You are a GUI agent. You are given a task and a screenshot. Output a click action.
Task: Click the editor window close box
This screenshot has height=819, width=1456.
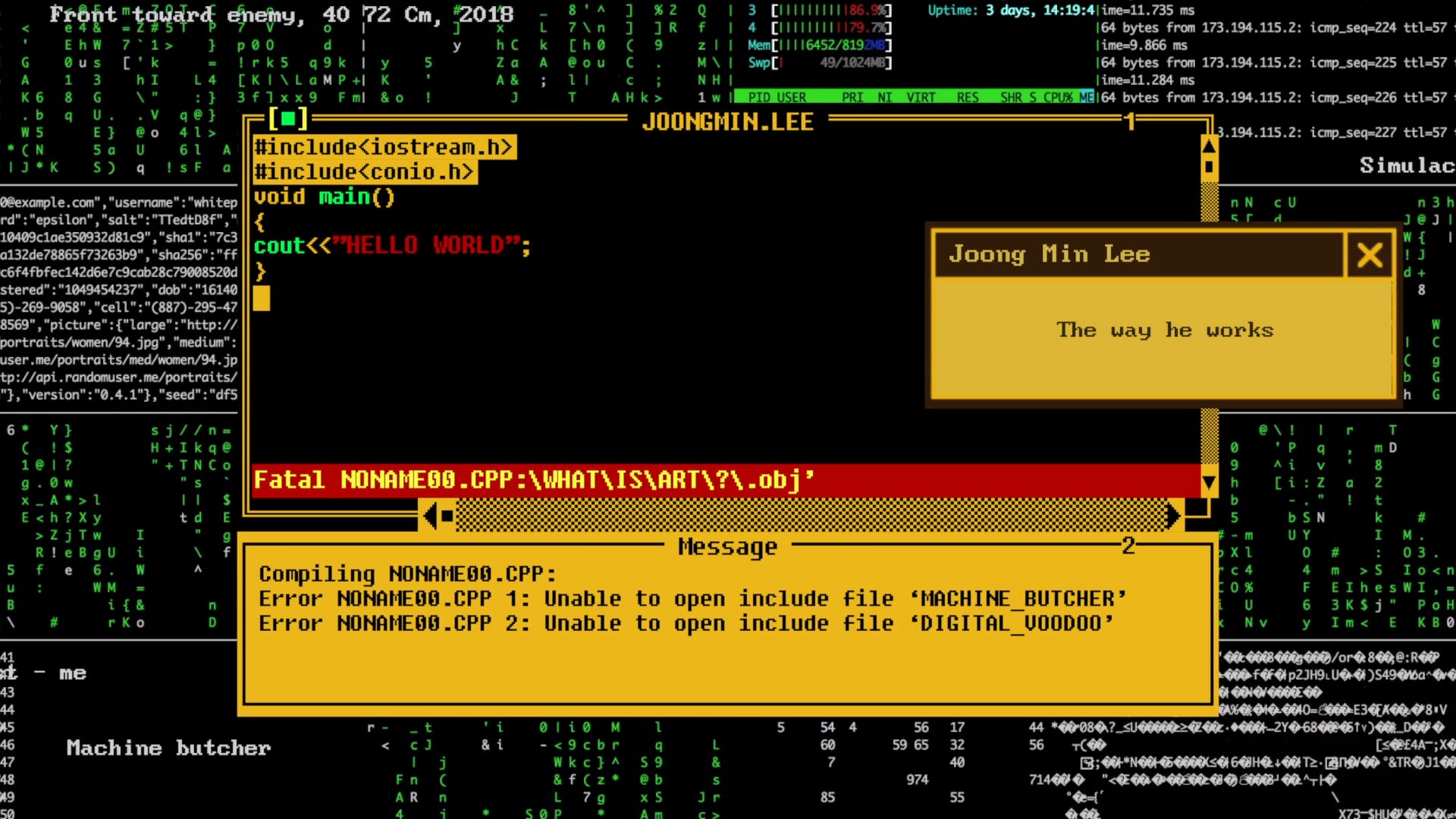pos(287,119)
